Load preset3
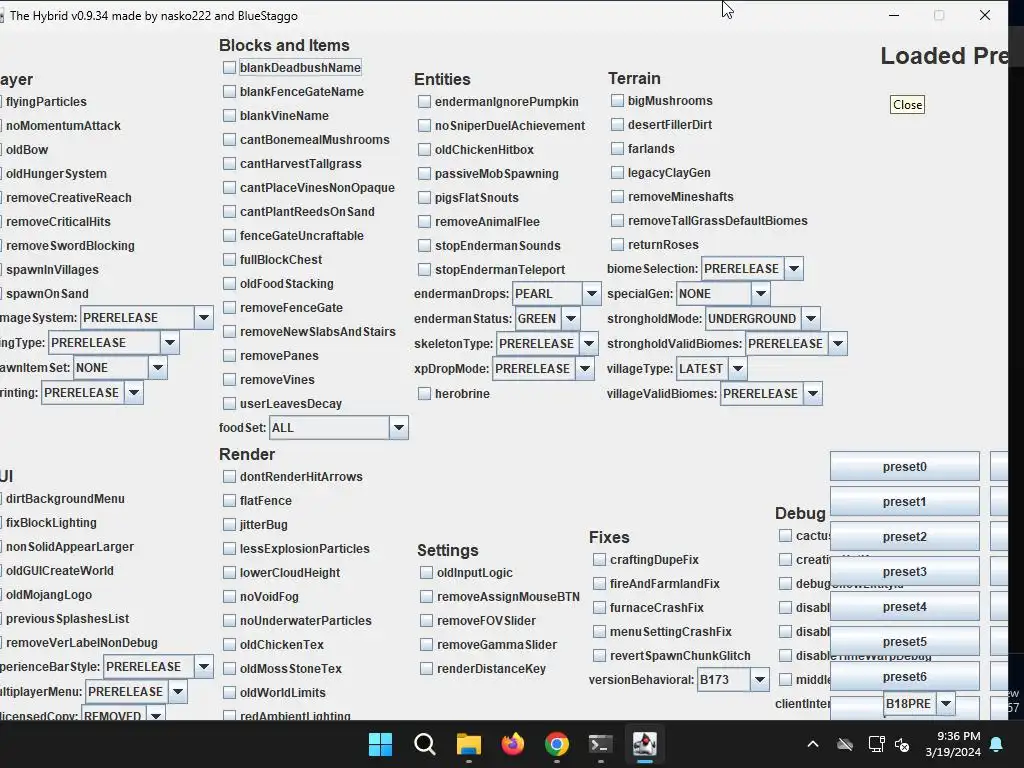Screen dimensions: 1024x768 [904, 571]
